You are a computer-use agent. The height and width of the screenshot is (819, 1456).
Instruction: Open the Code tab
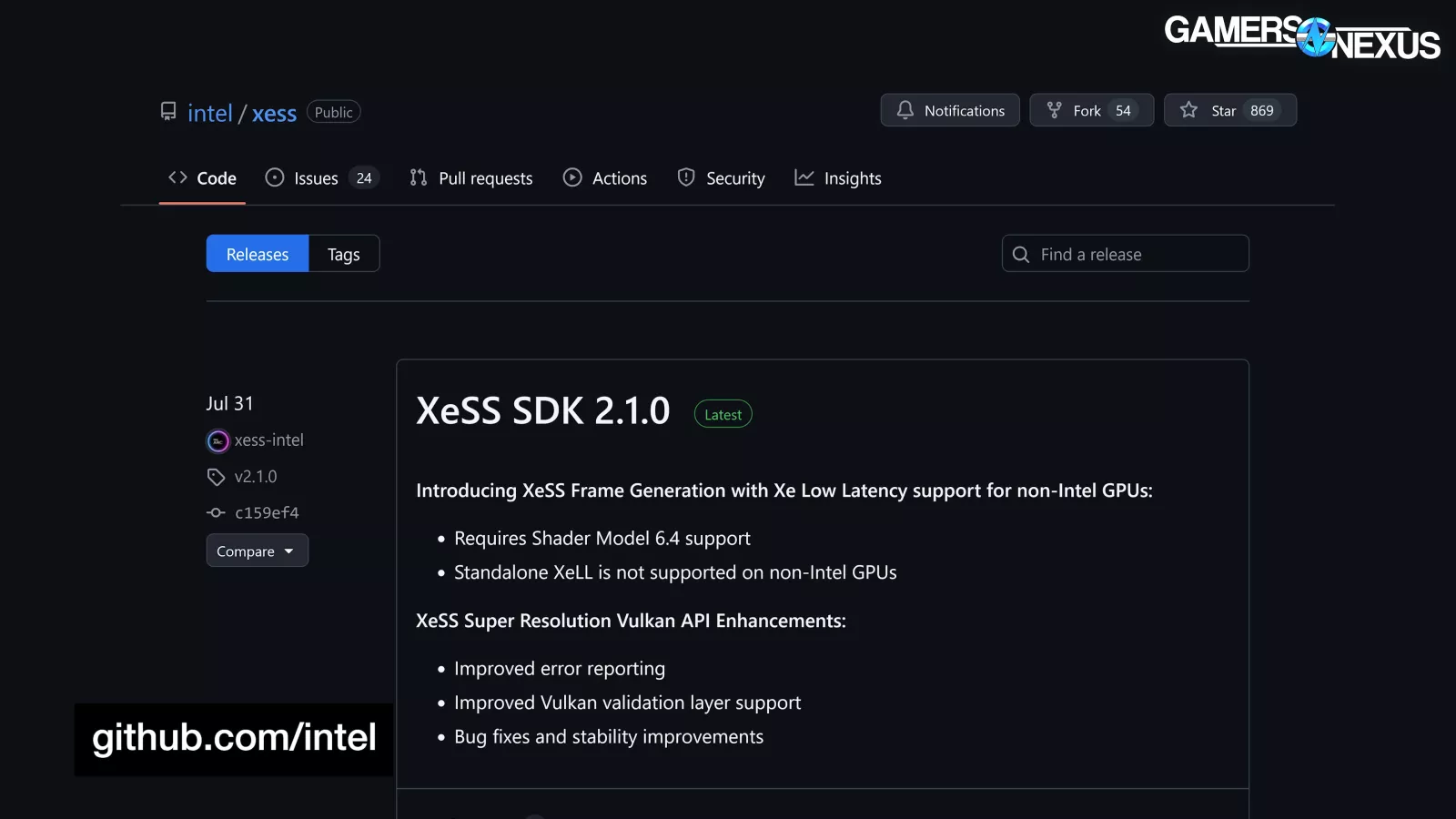click(202, 178)
